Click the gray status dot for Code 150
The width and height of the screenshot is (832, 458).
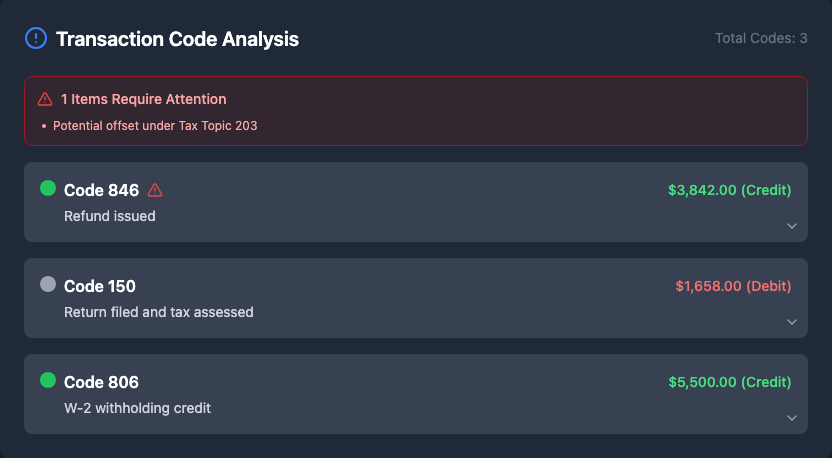[x=48, y=284]
